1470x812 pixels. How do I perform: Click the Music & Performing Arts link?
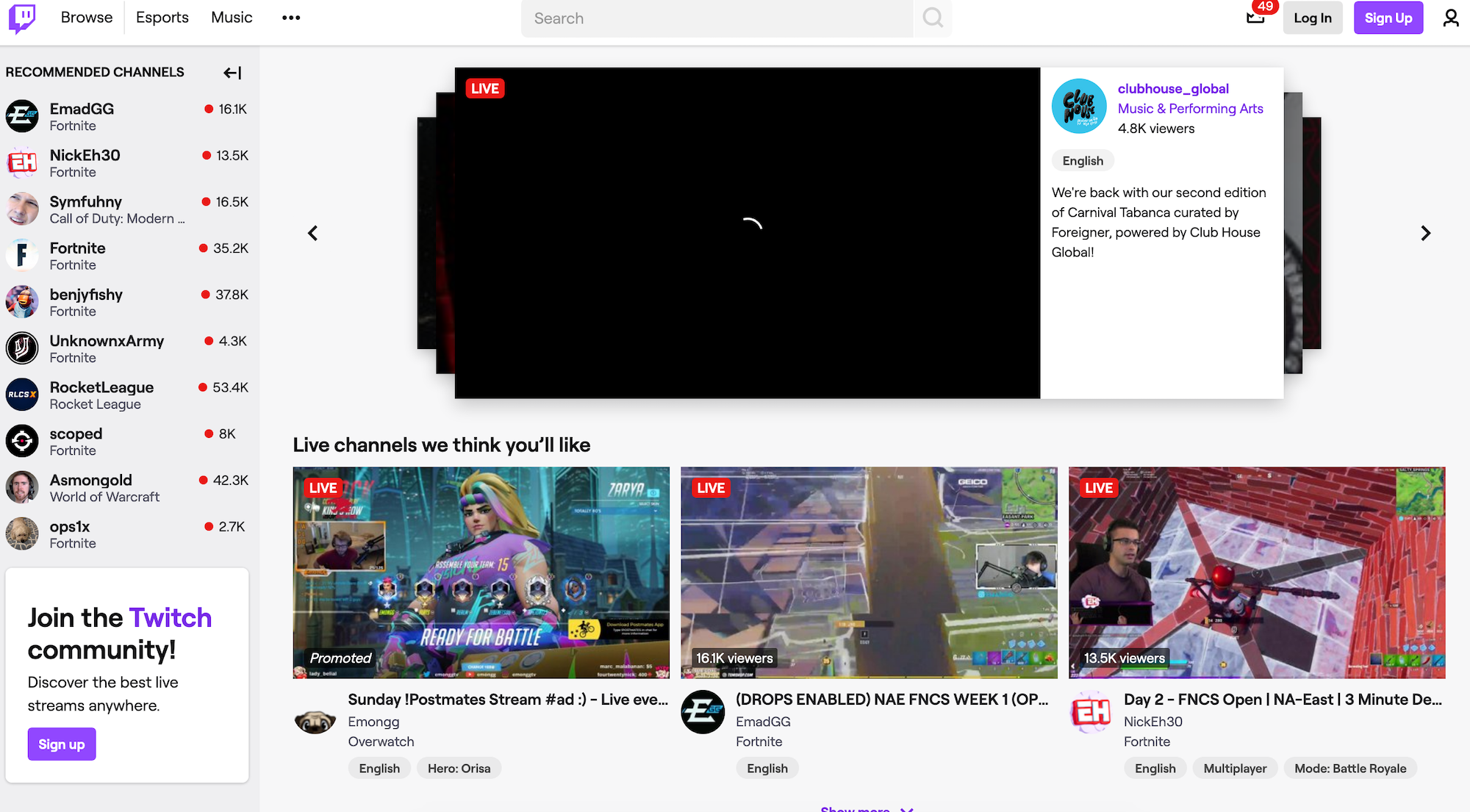tap(1190, 109)
